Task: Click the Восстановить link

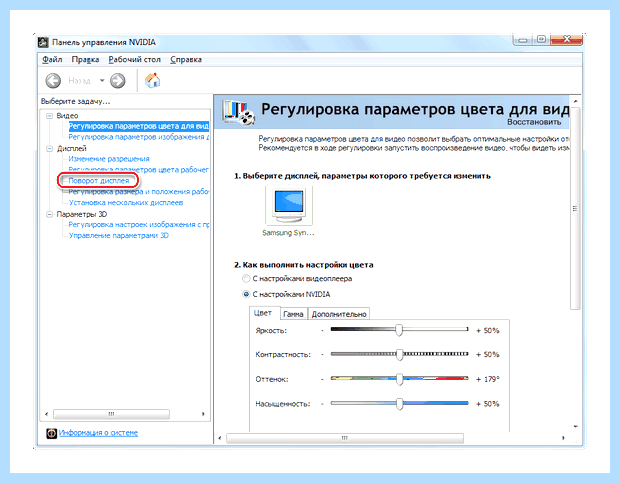Action: (534, 122)
